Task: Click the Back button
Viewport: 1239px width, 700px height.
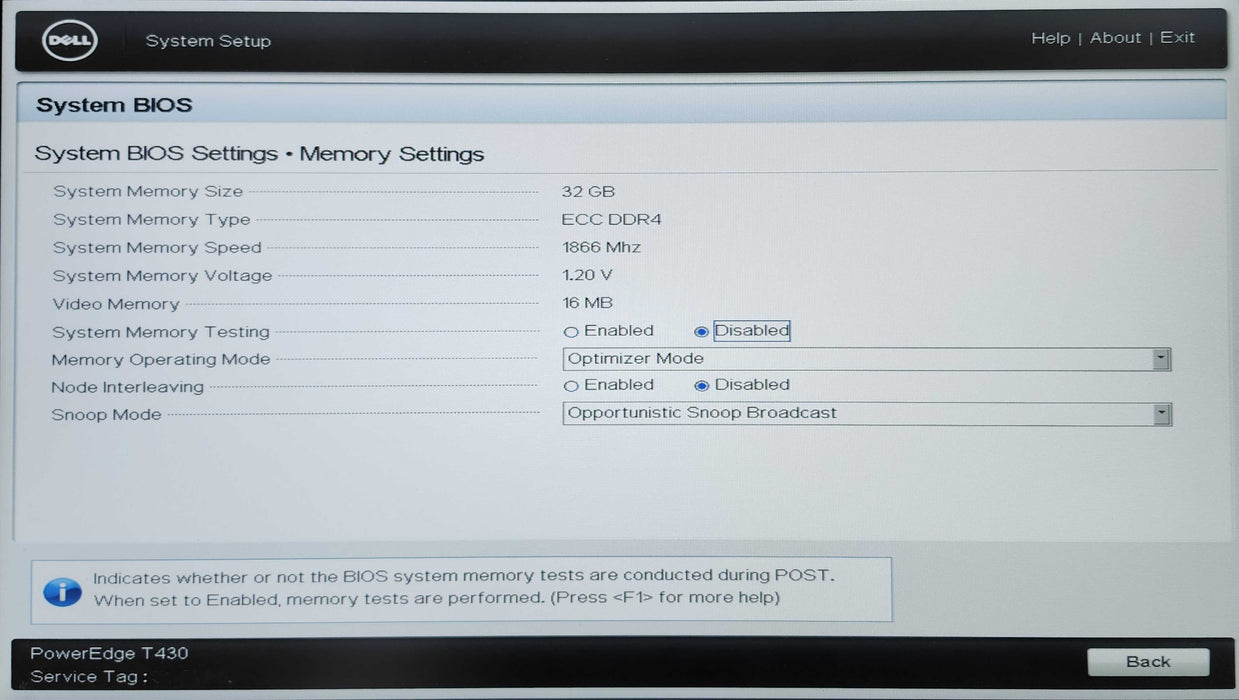Action: tap(1148, 661)
